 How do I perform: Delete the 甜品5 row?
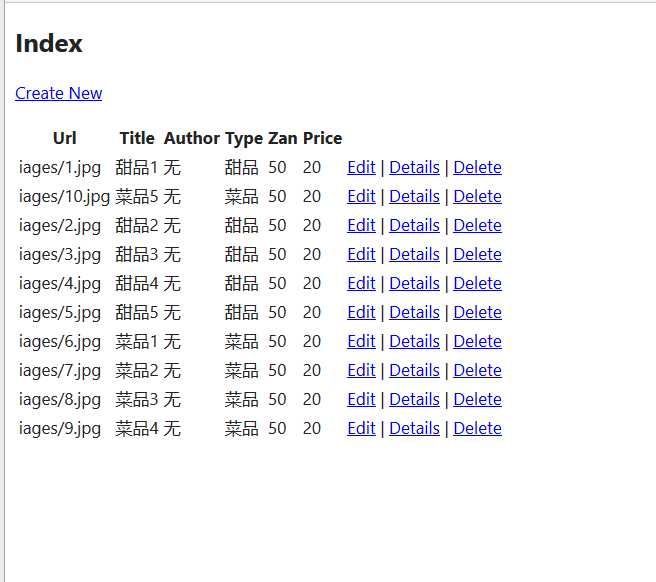(477, 312)
